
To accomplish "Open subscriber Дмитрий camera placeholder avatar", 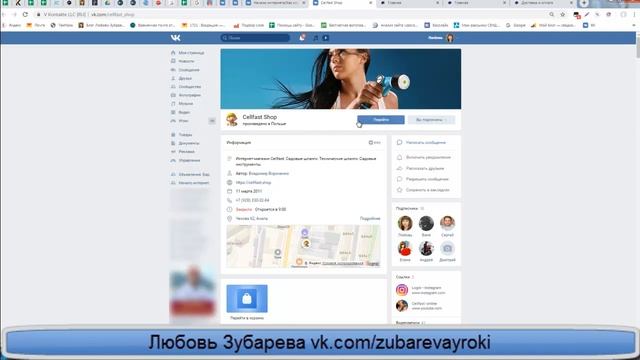I will coord(447,248).
